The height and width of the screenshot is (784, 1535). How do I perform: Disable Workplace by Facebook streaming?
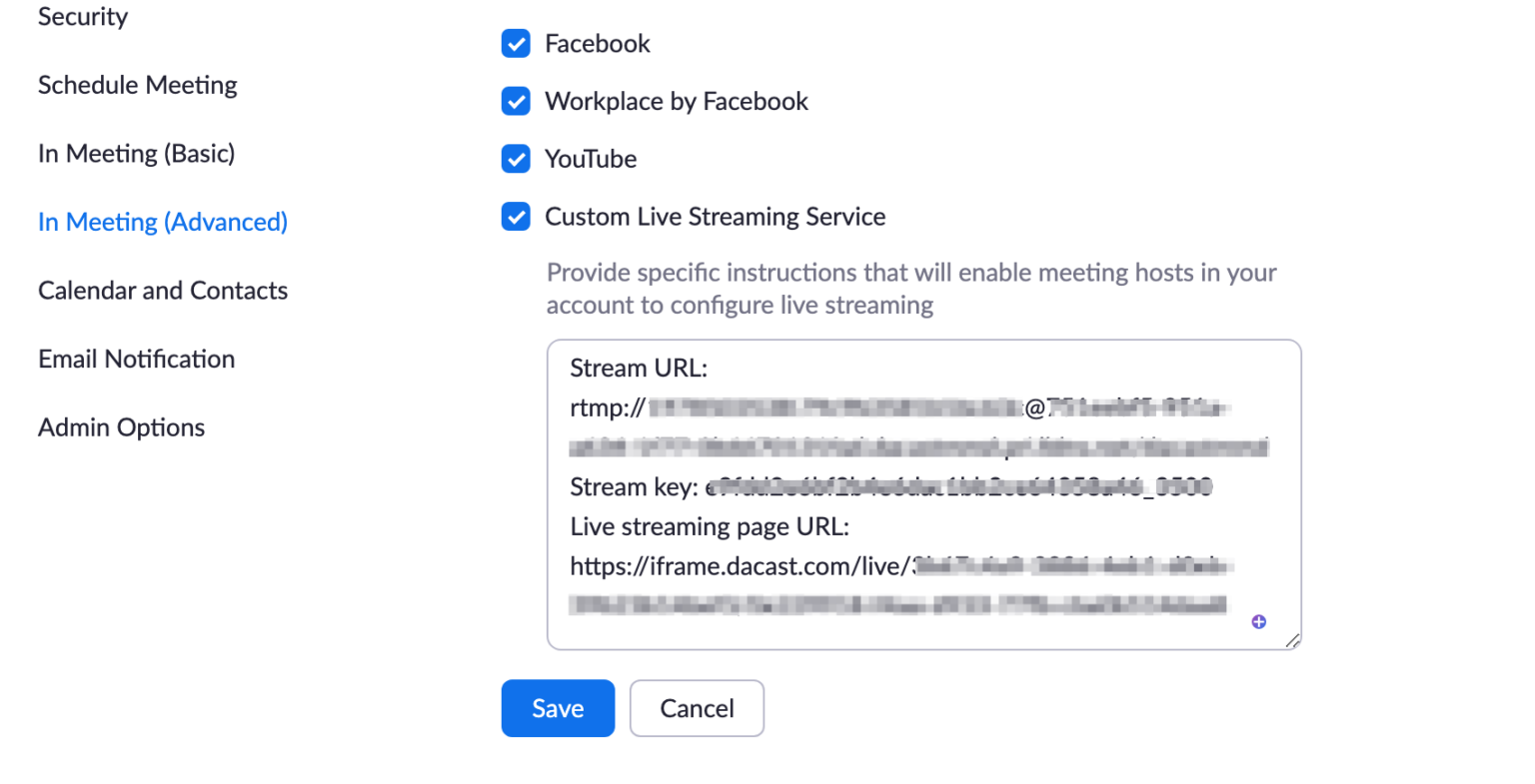coord(515,101)
